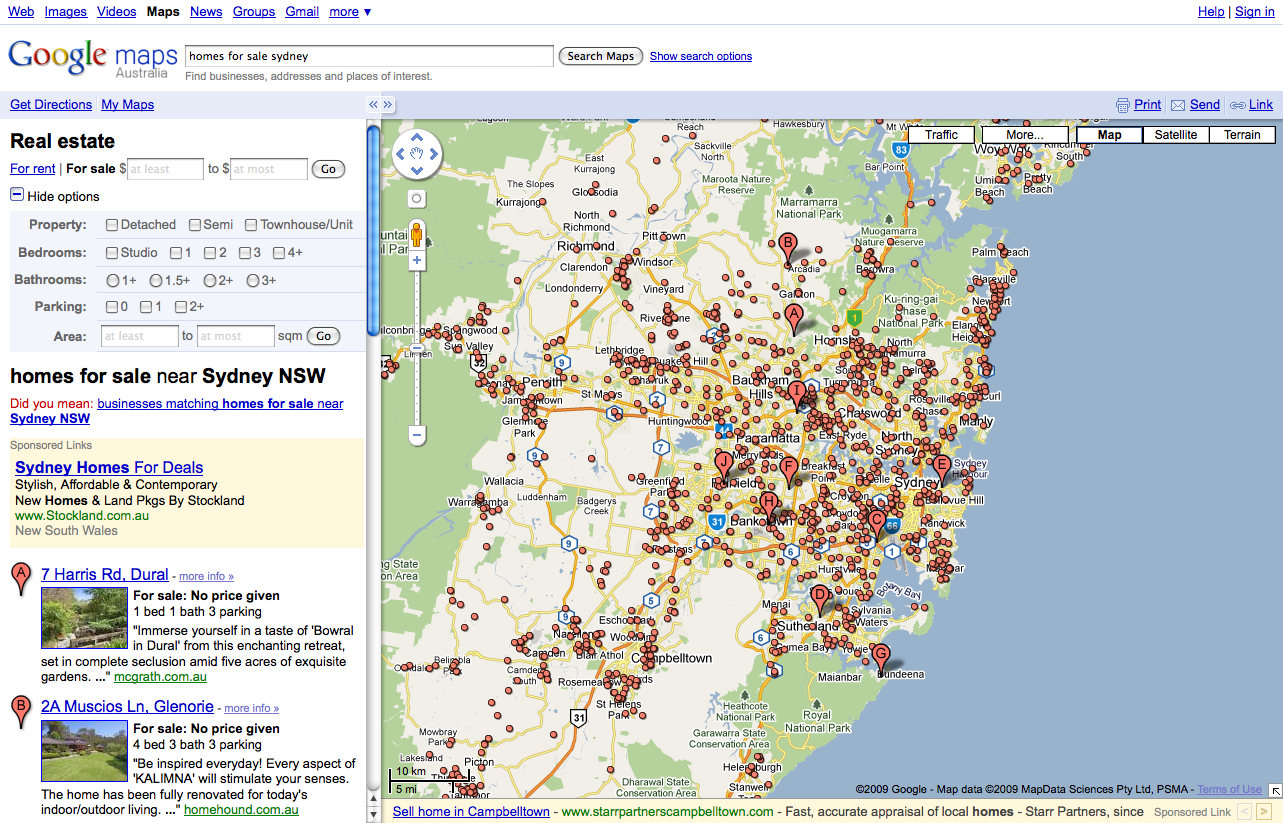
Task: Zoom in with the plus button
Action: [417, 261]
